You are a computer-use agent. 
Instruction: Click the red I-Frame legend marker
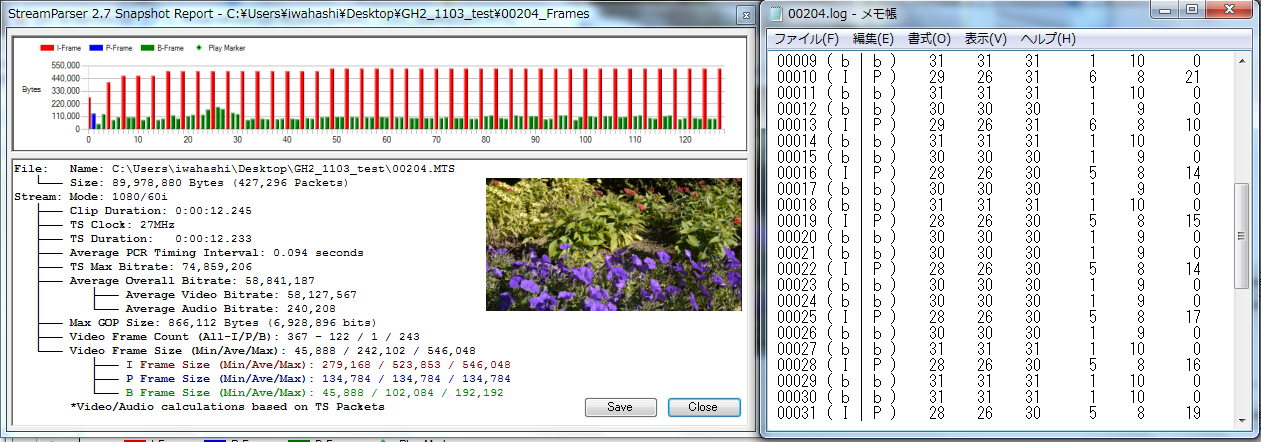click(47, 47)
